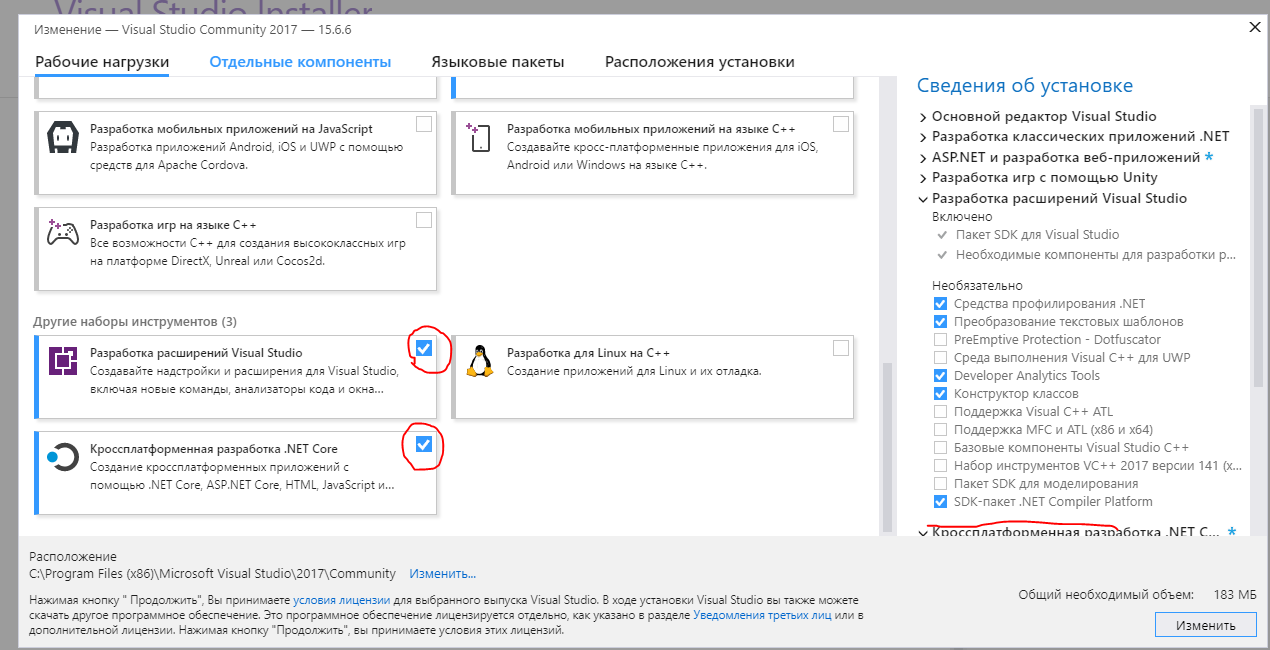This screenshot has height=650, width=1270.
Task: Enable PreEmptive Protection - Dotfuscator option
Action: tap(940, 339)
